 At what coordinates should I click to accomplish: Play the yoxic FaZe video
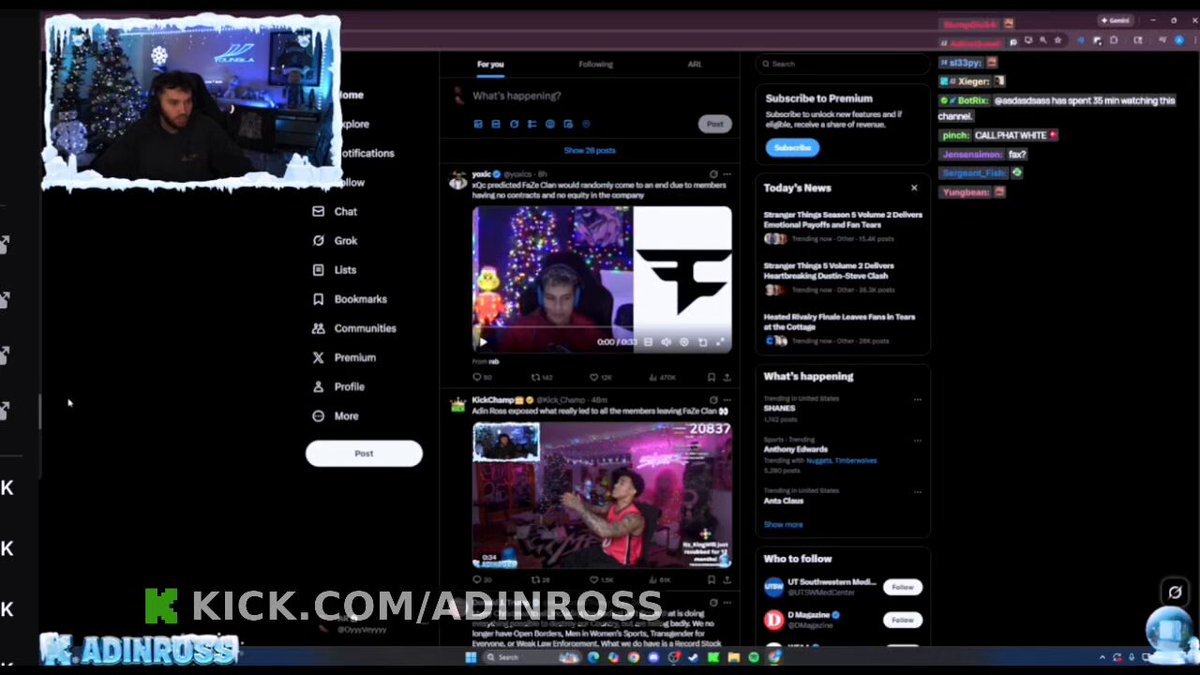pos(483,342)
